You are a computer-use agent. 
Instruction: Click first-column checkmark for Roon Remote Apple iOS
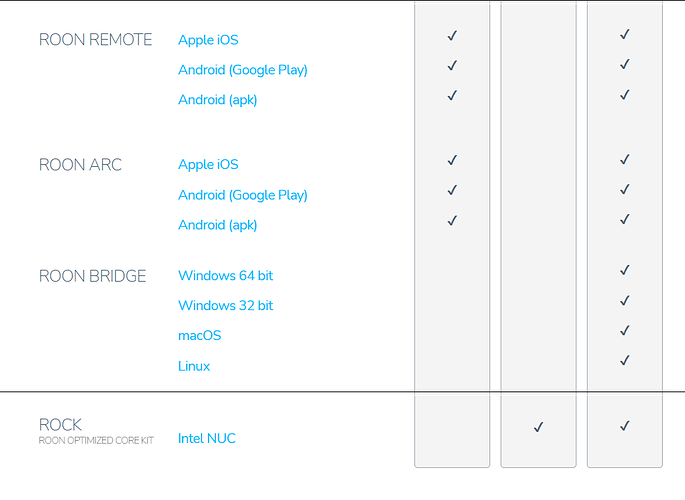tap(452, 35)
